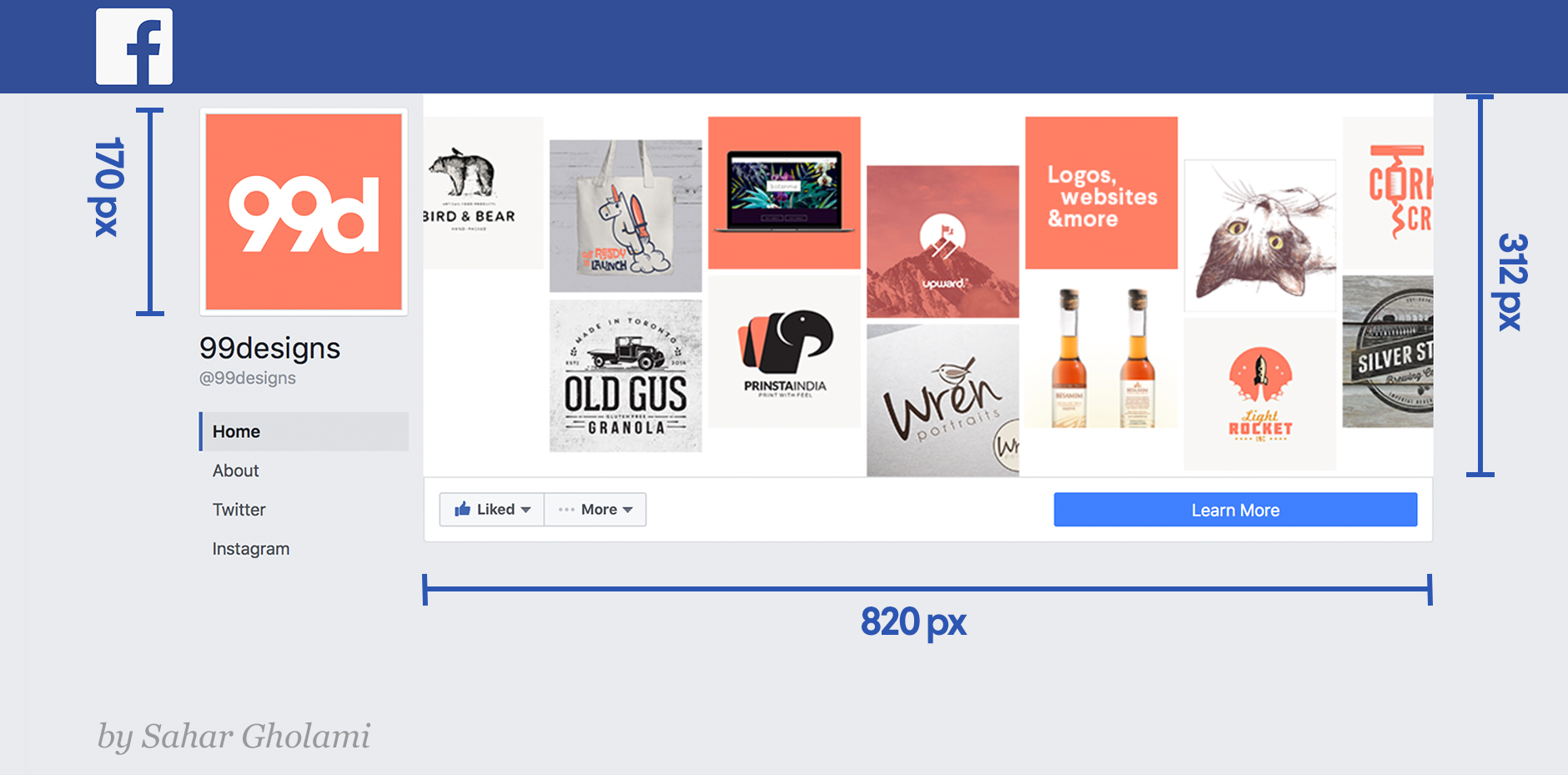1568x775 pixels.
Task: Click the laptop website design tile
Action: click(784, 193)
